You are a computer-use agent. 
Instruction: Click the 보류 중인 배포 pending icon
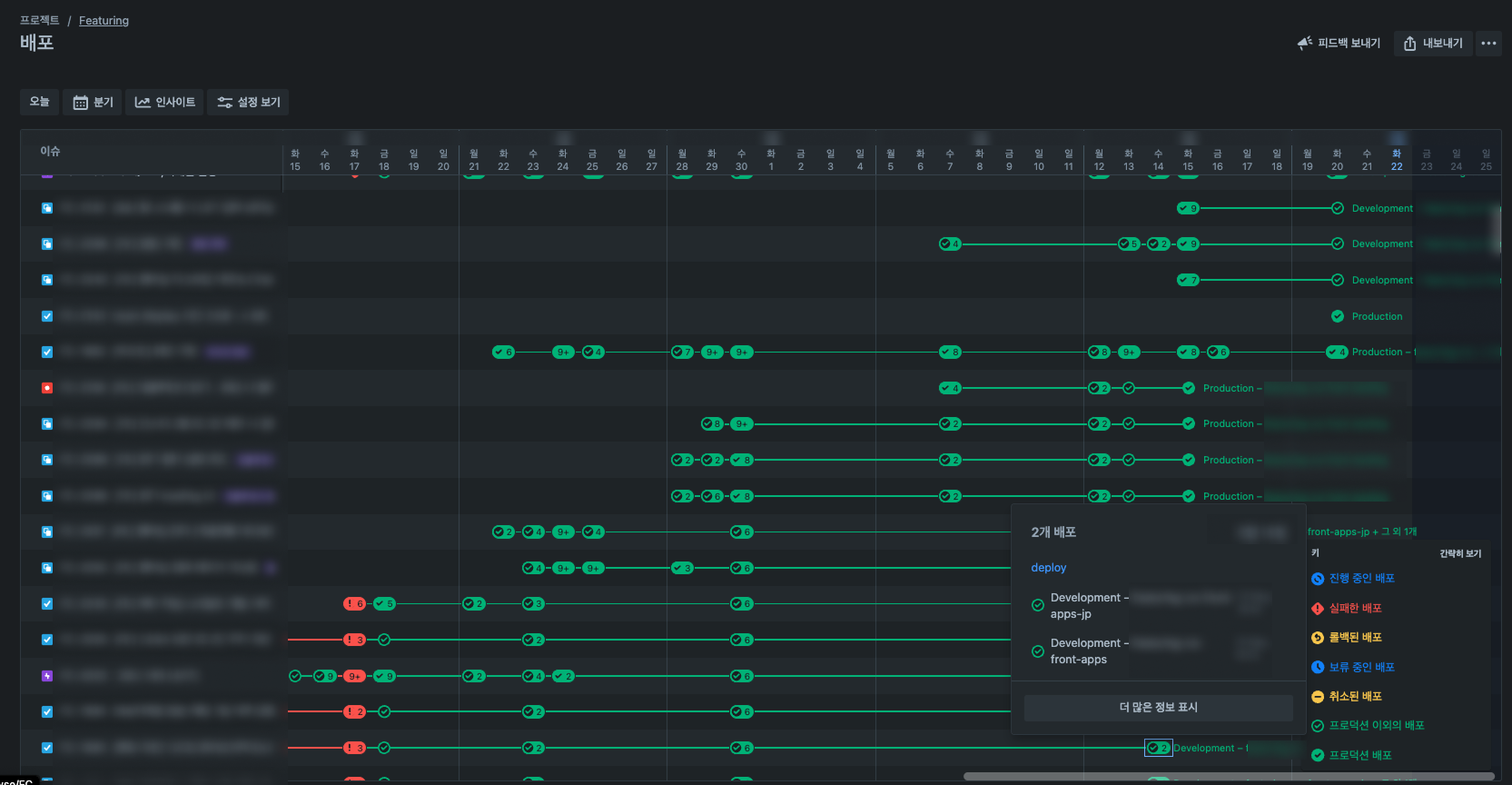click(x=1318, y=667)
